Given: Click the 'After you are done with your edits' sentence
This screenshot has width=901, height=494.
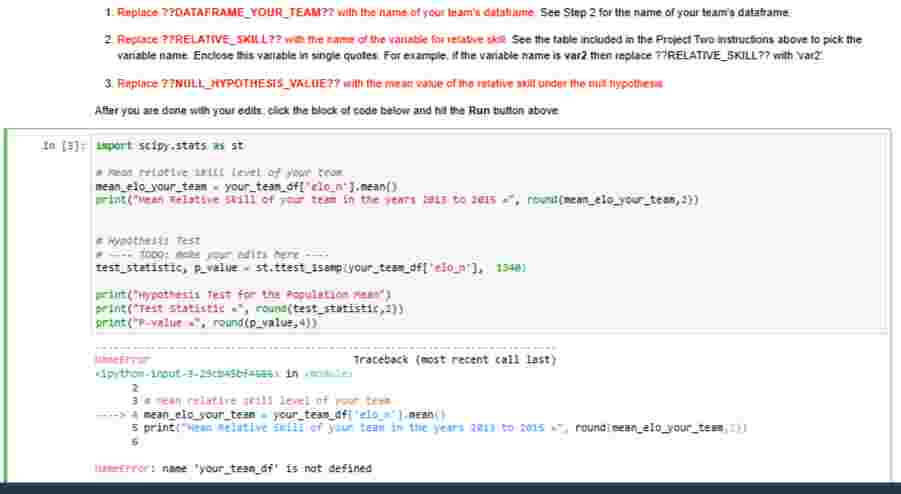Looking at the screenshot, I should [326, 110].
